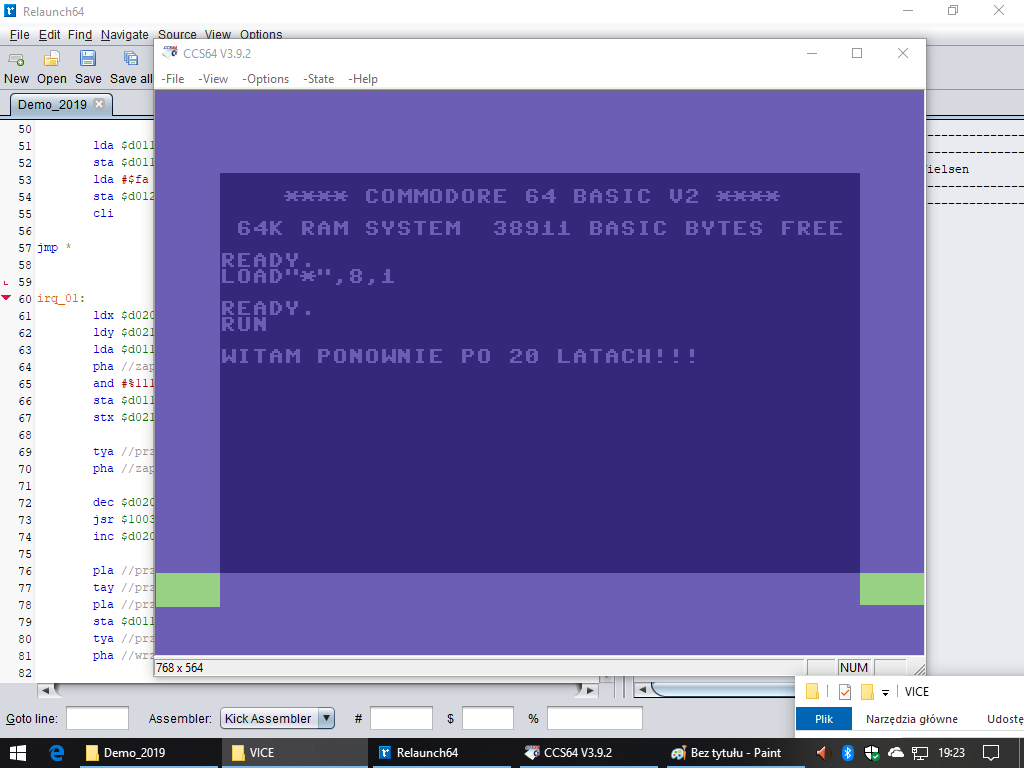Maximize the CCS64 V3.9.2 window
Viewport: 1024px width, 768px height.
[x=857, y=53]
